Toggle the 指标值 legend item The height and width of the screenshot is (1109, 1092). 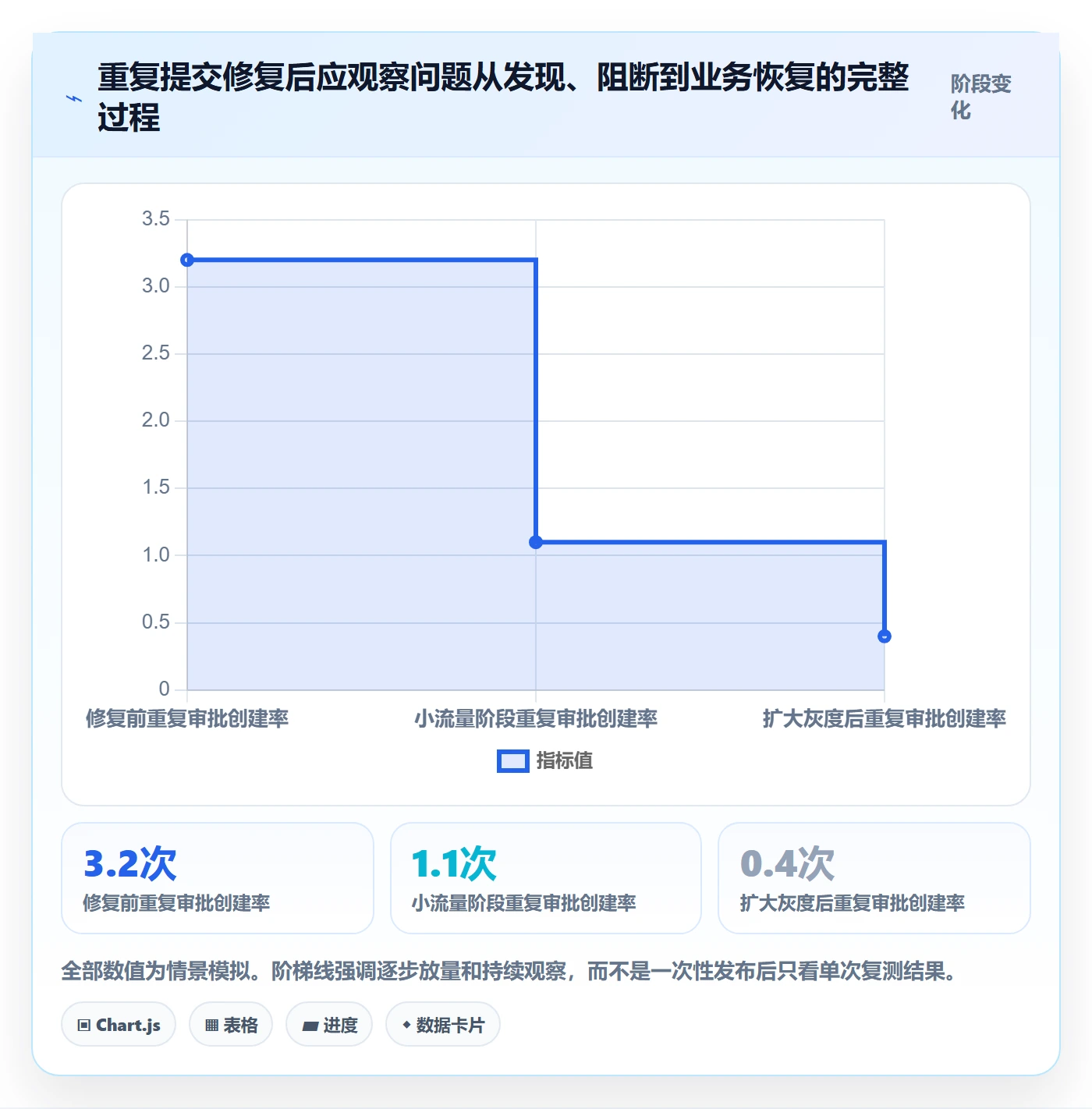(x=544, y=760)
